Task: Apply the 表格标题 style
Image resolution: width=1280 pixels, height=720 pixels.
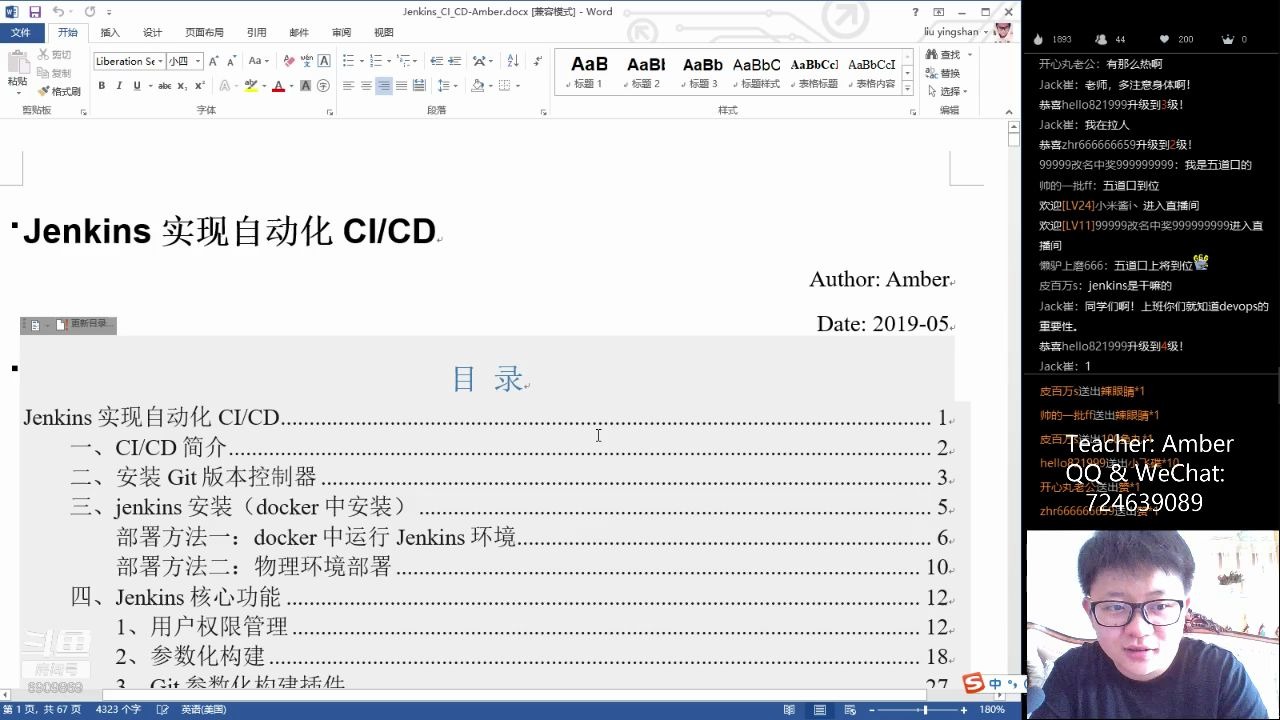Action: (x=814, y=72)
